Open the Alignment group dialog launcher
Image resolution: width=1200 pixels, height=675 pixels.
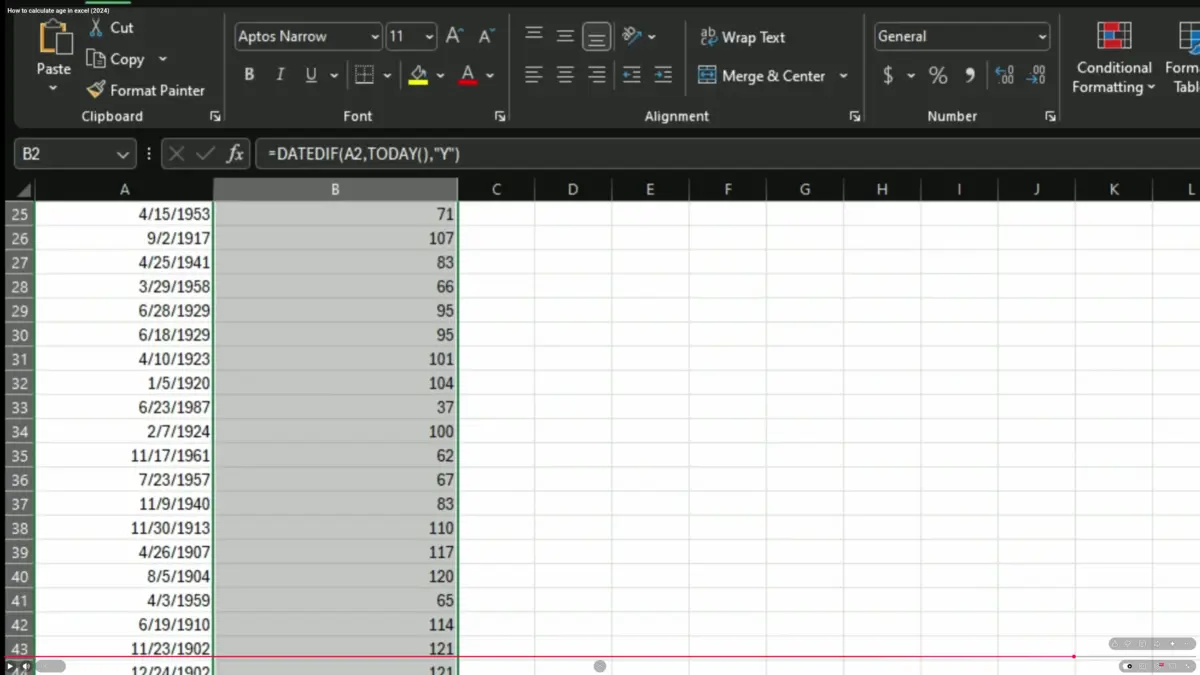[x=855, y=117]
